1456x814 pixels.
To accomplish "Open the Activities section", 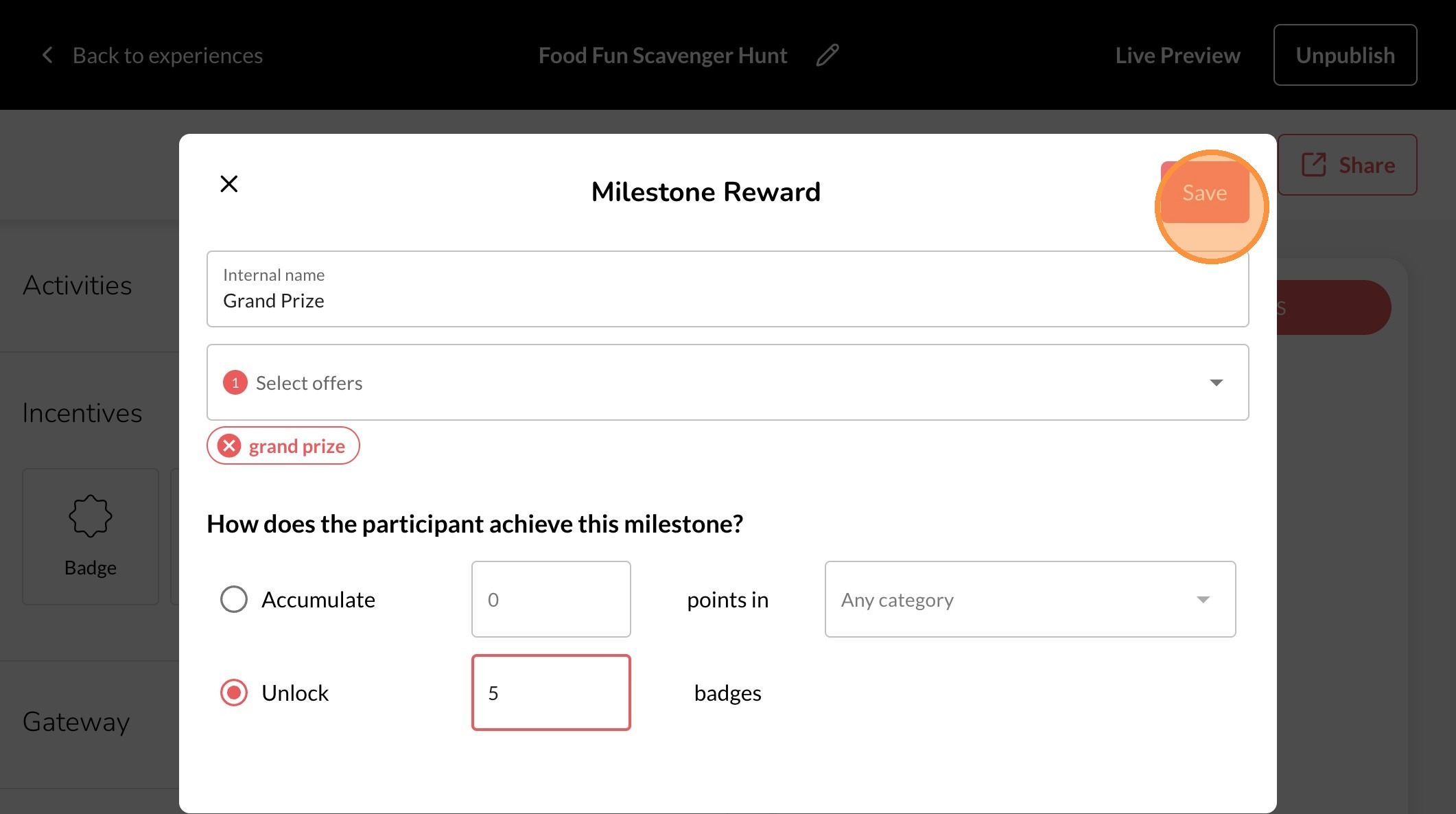I will click(78, 286).
